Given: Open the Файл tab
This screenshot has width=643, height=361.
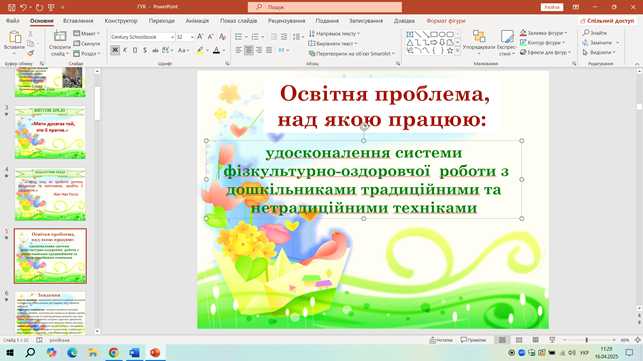Looking at the screenshot, I should click(x=13, y=21).
